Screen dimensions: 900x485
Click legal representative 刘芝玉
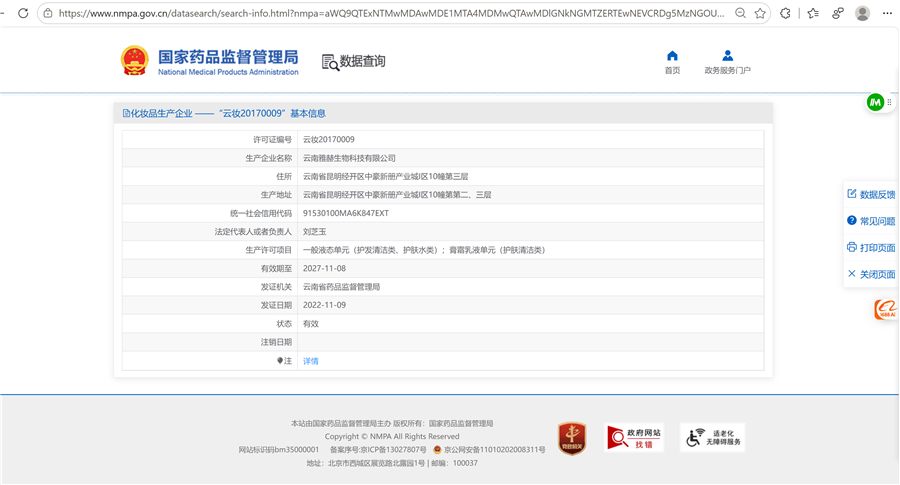pyautogui.click(x=315, y=231)
